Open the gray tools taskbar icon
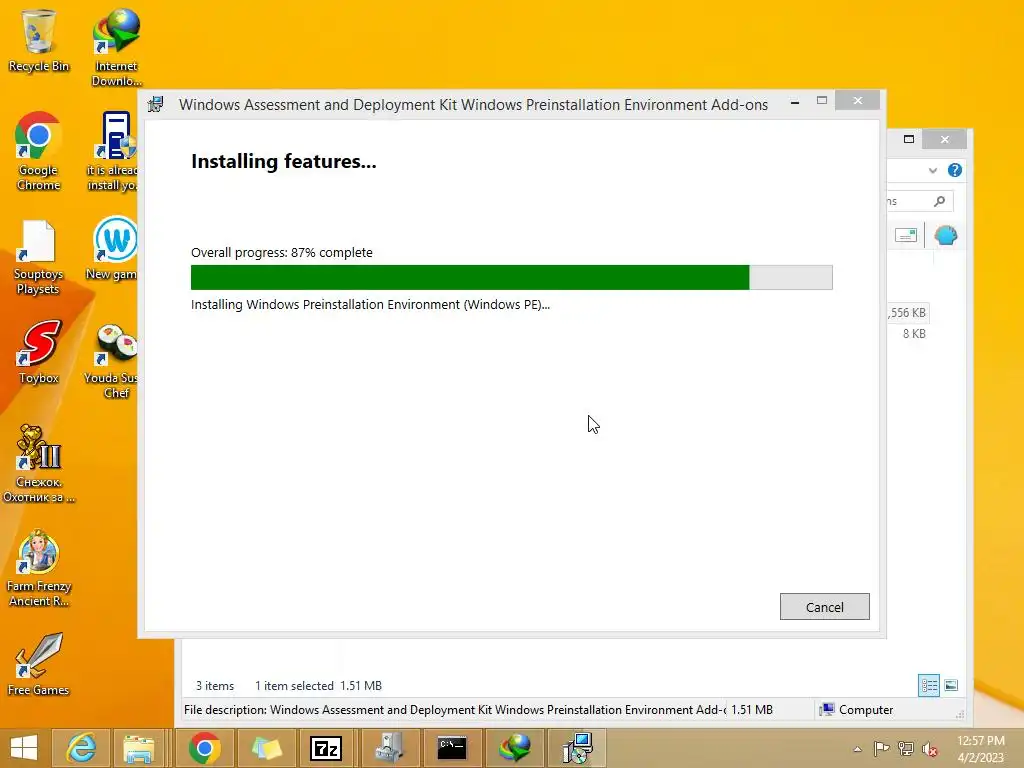This screenshot has height=768, width=1024. click(389, 748)
